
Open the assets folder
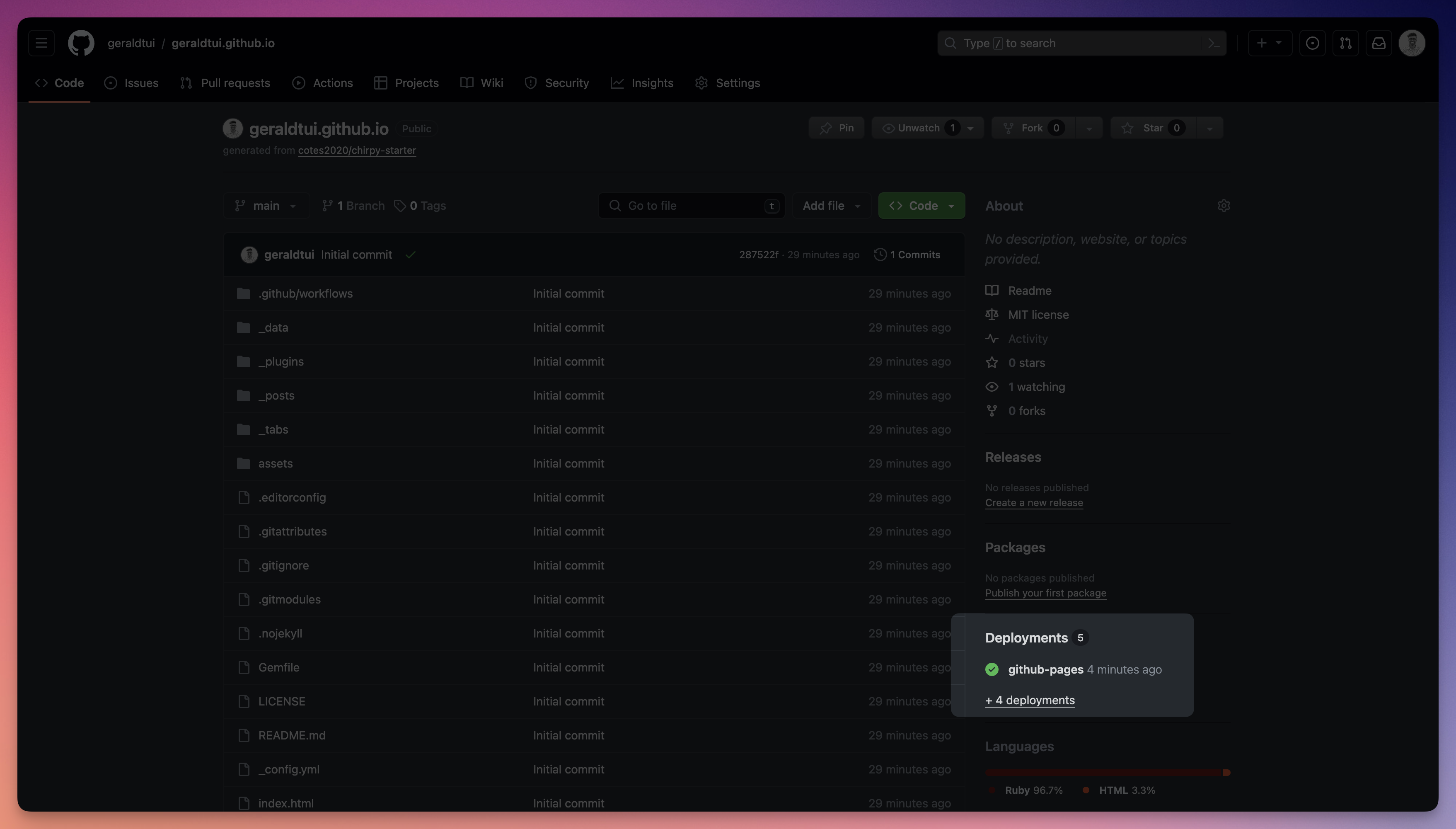pyautogui.click(x=276, y=463)
